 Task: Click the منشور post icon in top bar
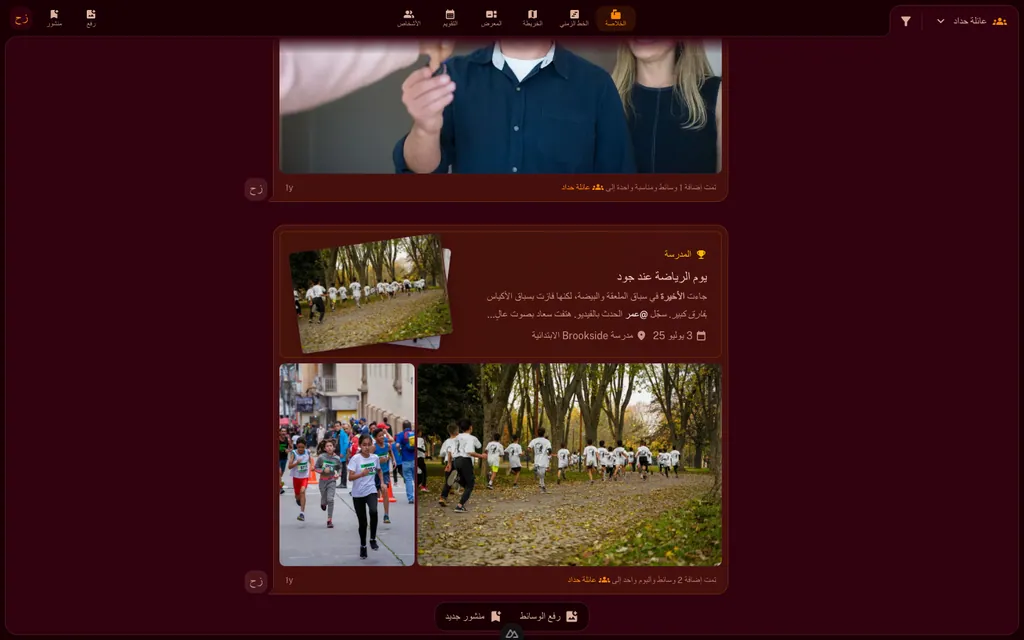(x=54, y=18)
